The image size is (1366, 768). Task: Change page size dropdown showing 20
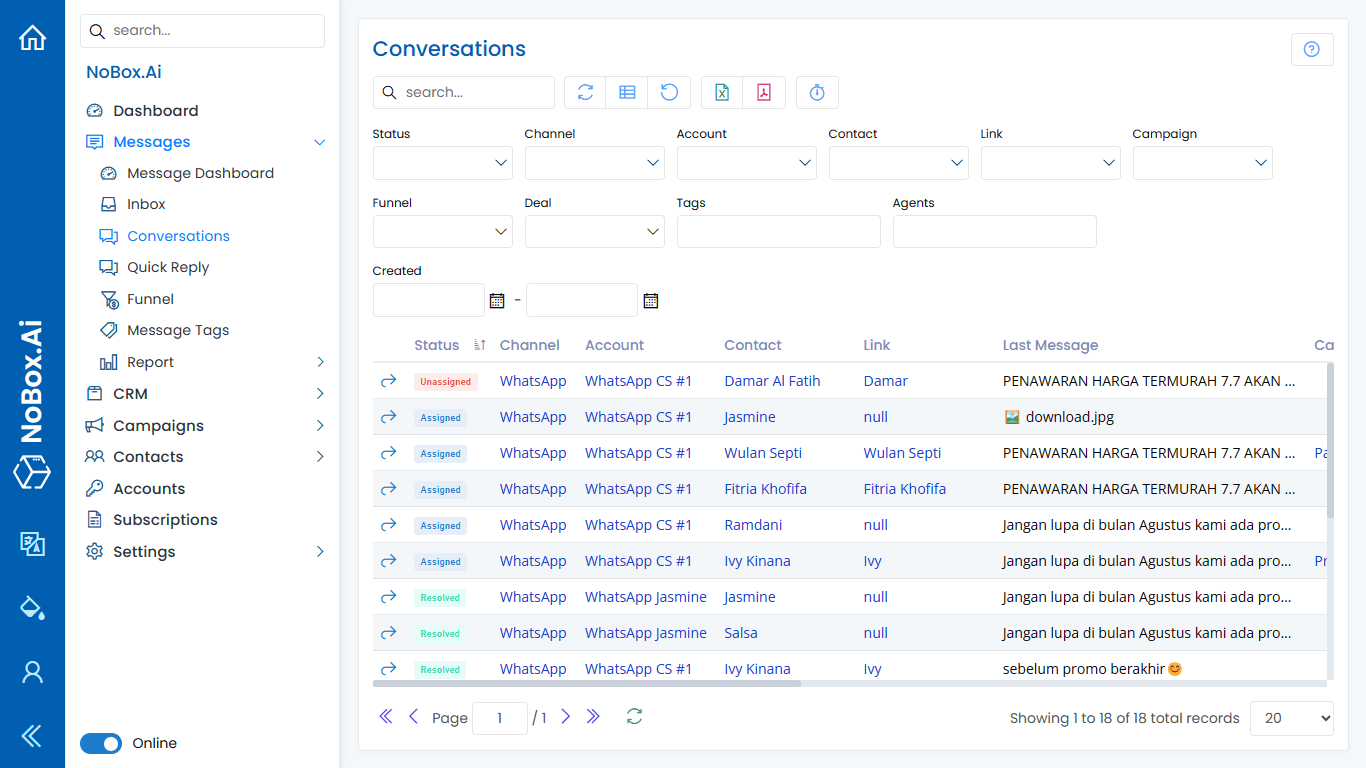1291,718
